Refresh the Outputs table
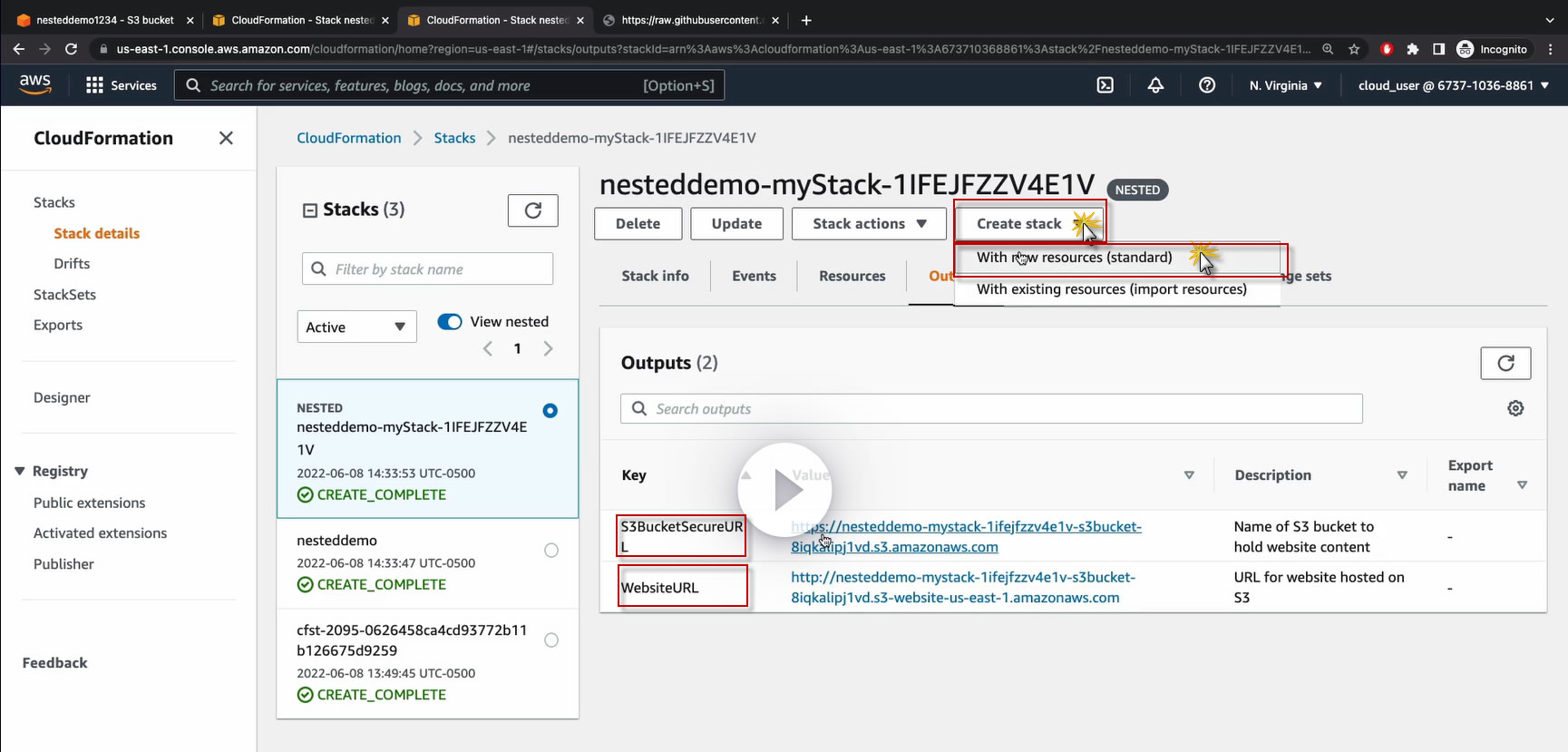1568x752 pixels. [x=1505, y=363]
